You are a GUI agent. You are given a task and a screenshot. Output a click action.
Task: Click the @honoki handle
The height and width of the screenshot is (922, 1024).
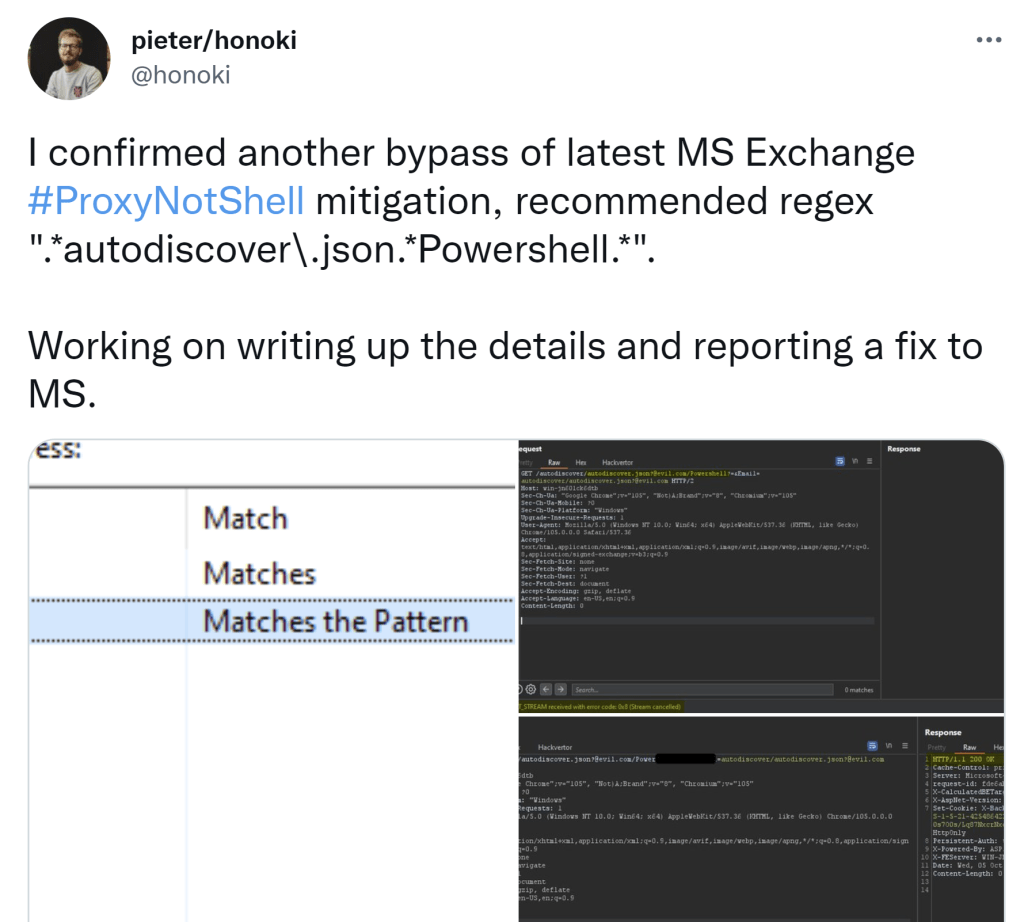tap(181, 75)
